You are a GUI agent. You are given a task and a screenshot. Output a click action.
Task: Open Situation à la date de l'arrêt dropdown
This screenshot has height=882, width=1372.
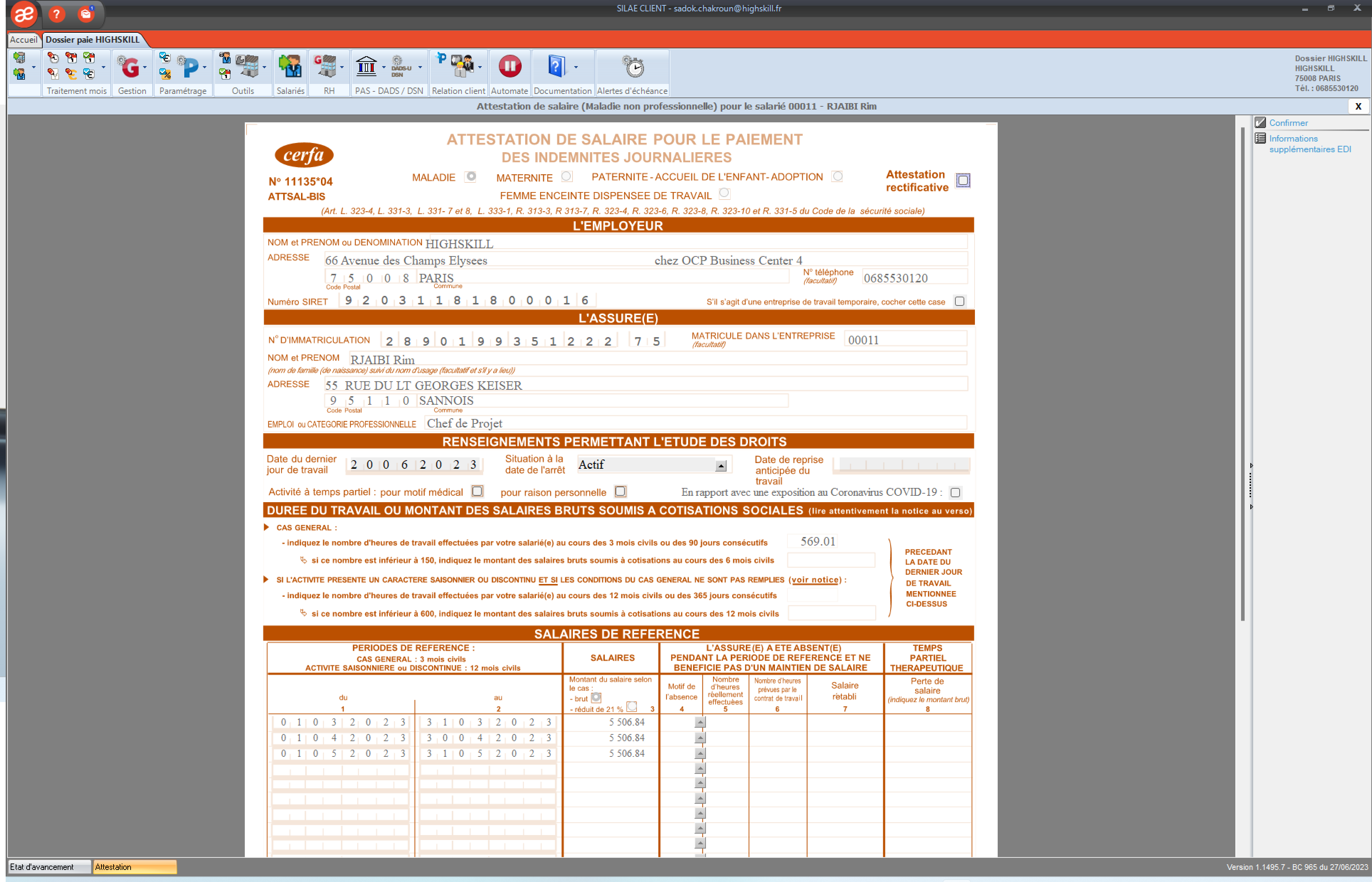[x=721, y=466]
